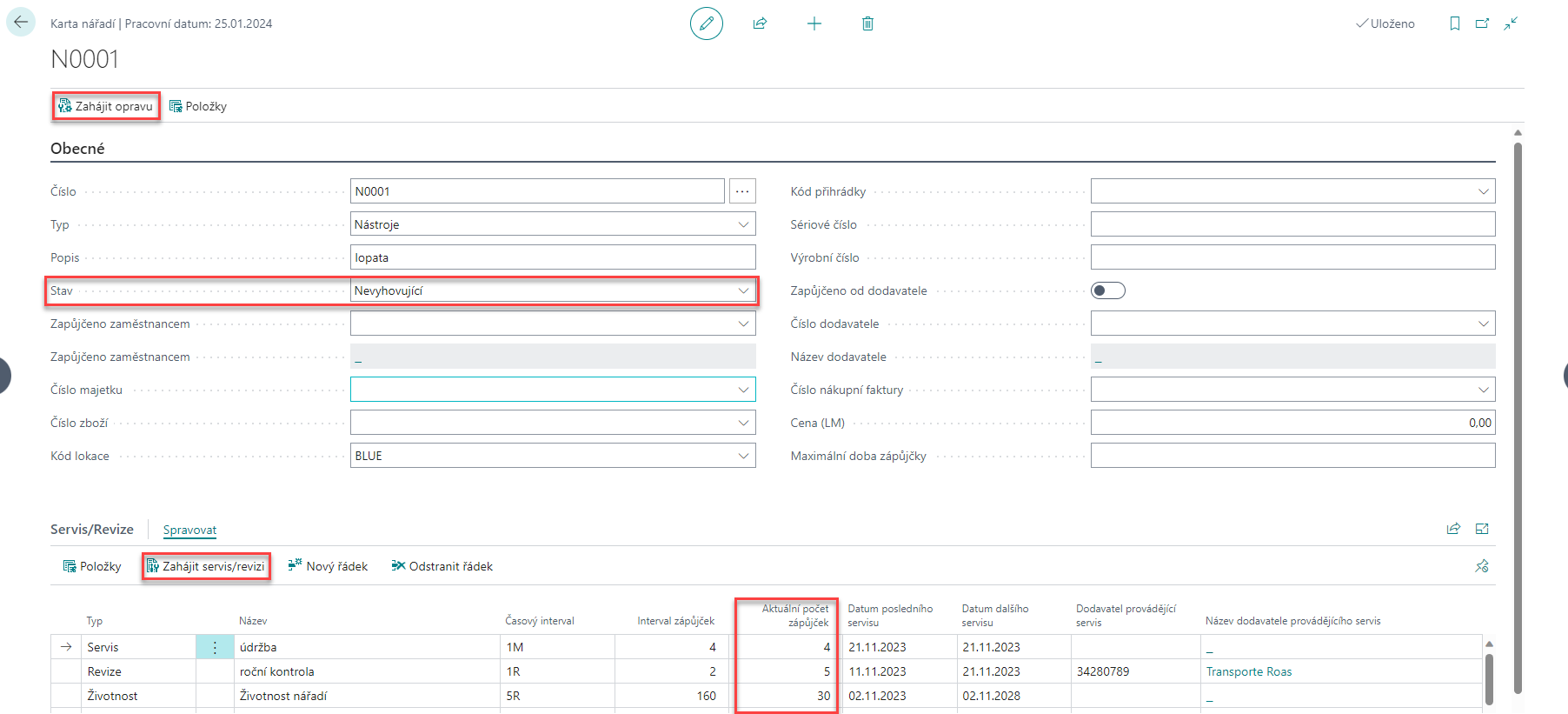1568x714 pixels.
Task: Click the bookmark icon
Action: click(x=1454, y=23)
